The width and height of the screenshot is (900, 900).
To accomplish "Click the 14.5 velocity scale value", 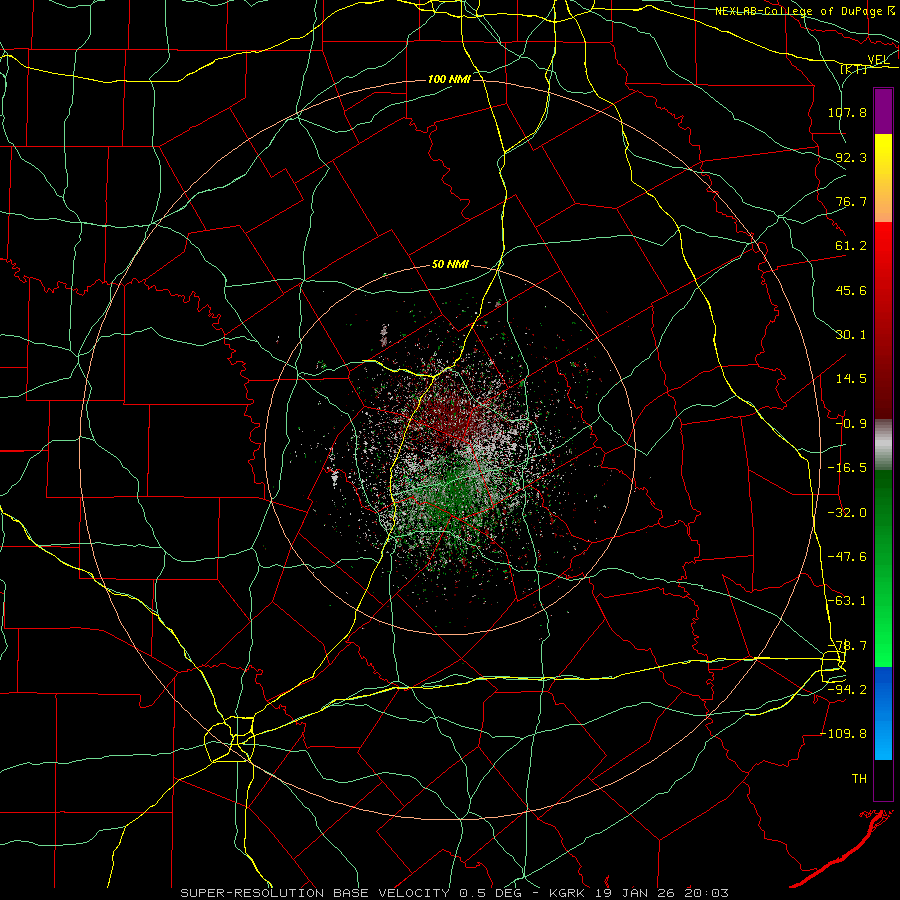I will pos(851,379).
